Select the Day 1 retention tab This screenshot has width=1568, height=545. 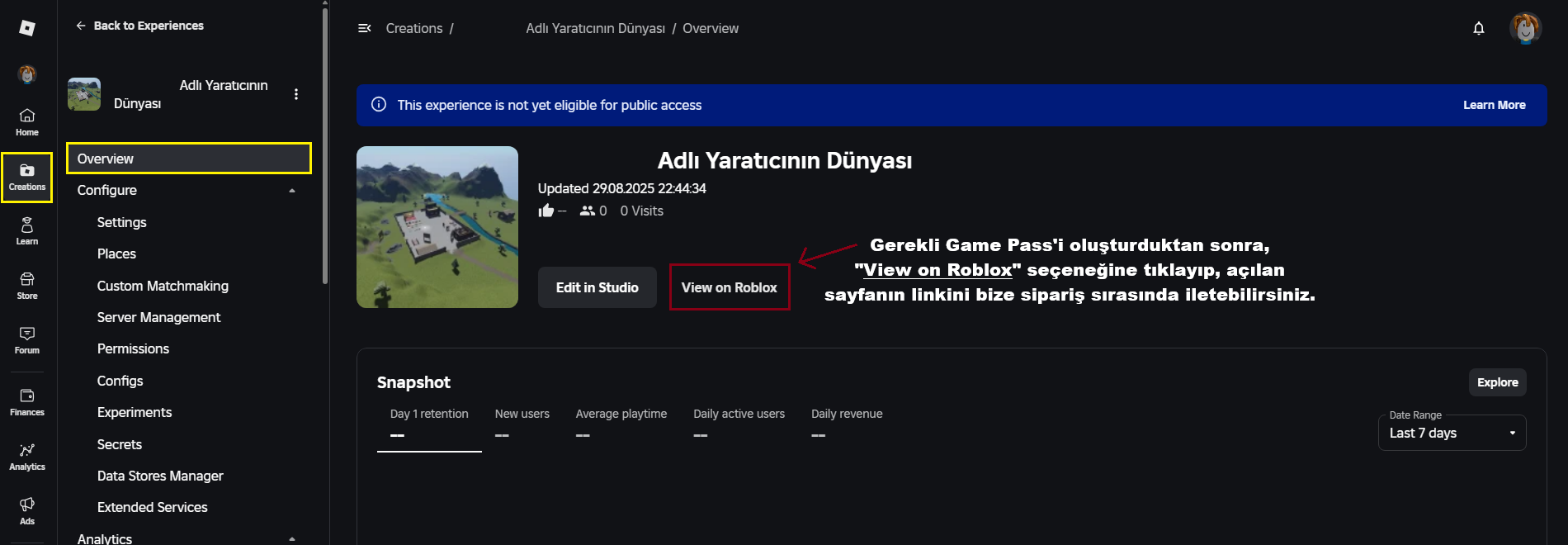click(429, 424)
